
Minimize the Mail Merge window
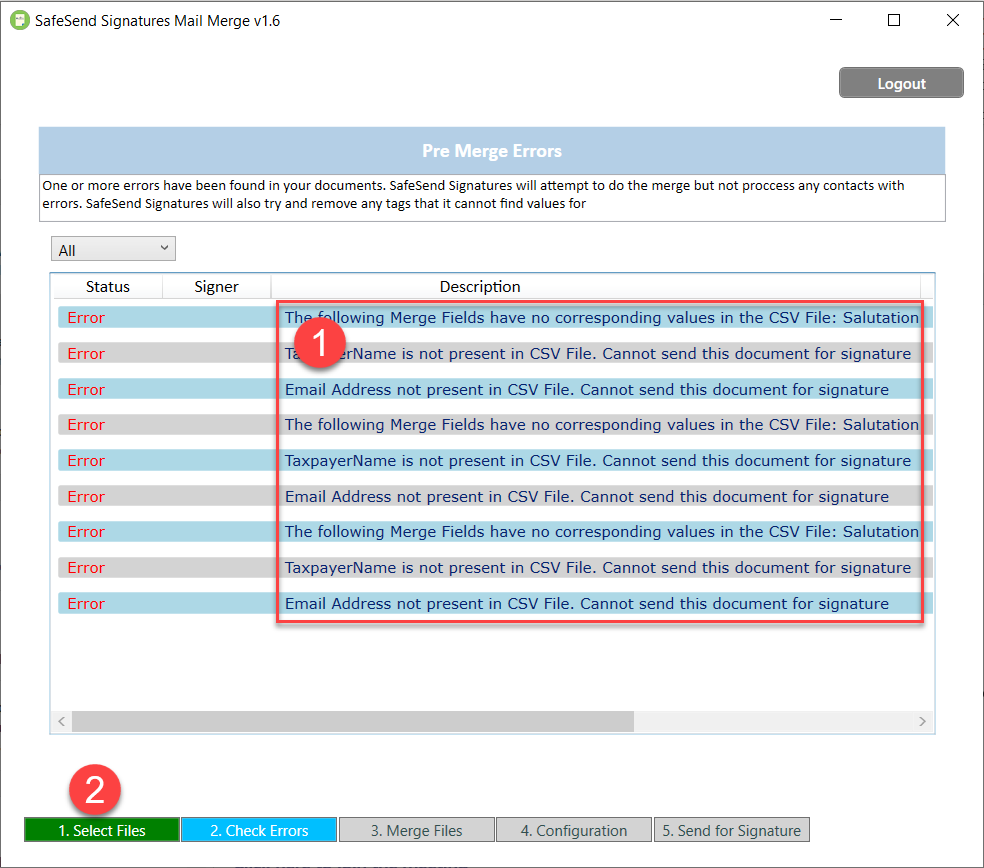[835, 20]
